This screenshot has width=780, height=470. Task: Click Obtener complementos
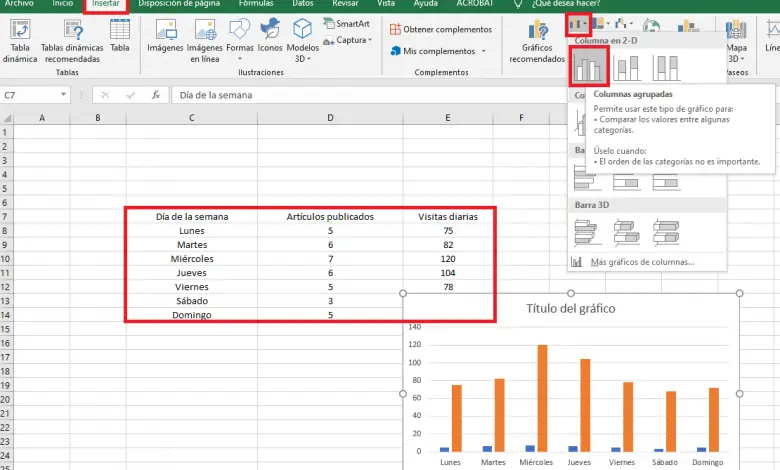[x=446, y=29]
